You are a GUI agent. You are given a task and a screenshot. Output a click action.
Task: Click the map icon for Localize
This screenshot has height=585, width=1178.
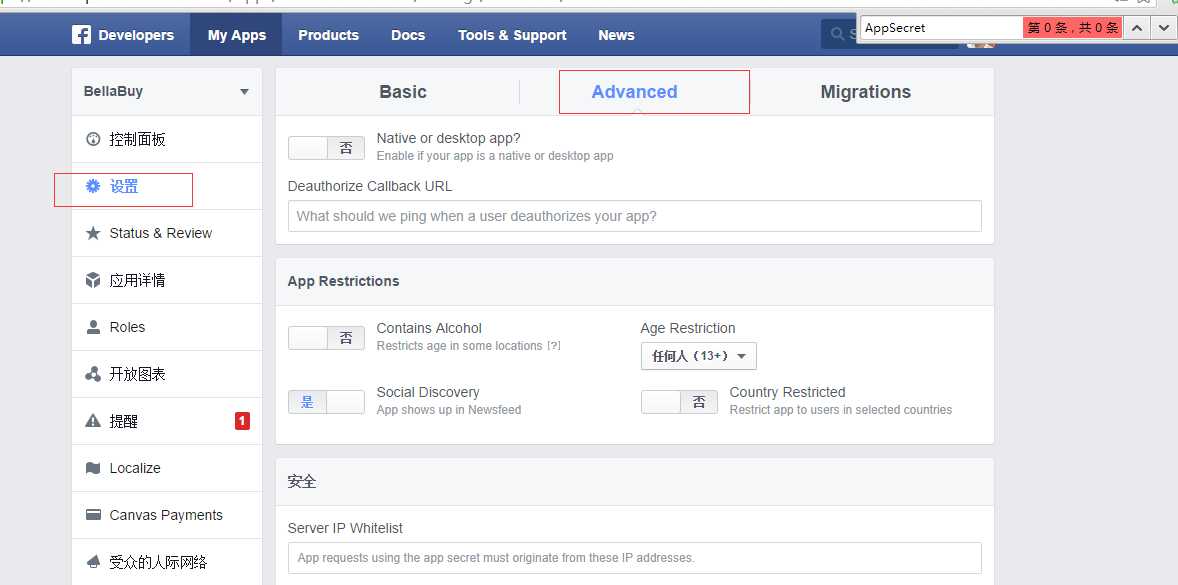93,468
